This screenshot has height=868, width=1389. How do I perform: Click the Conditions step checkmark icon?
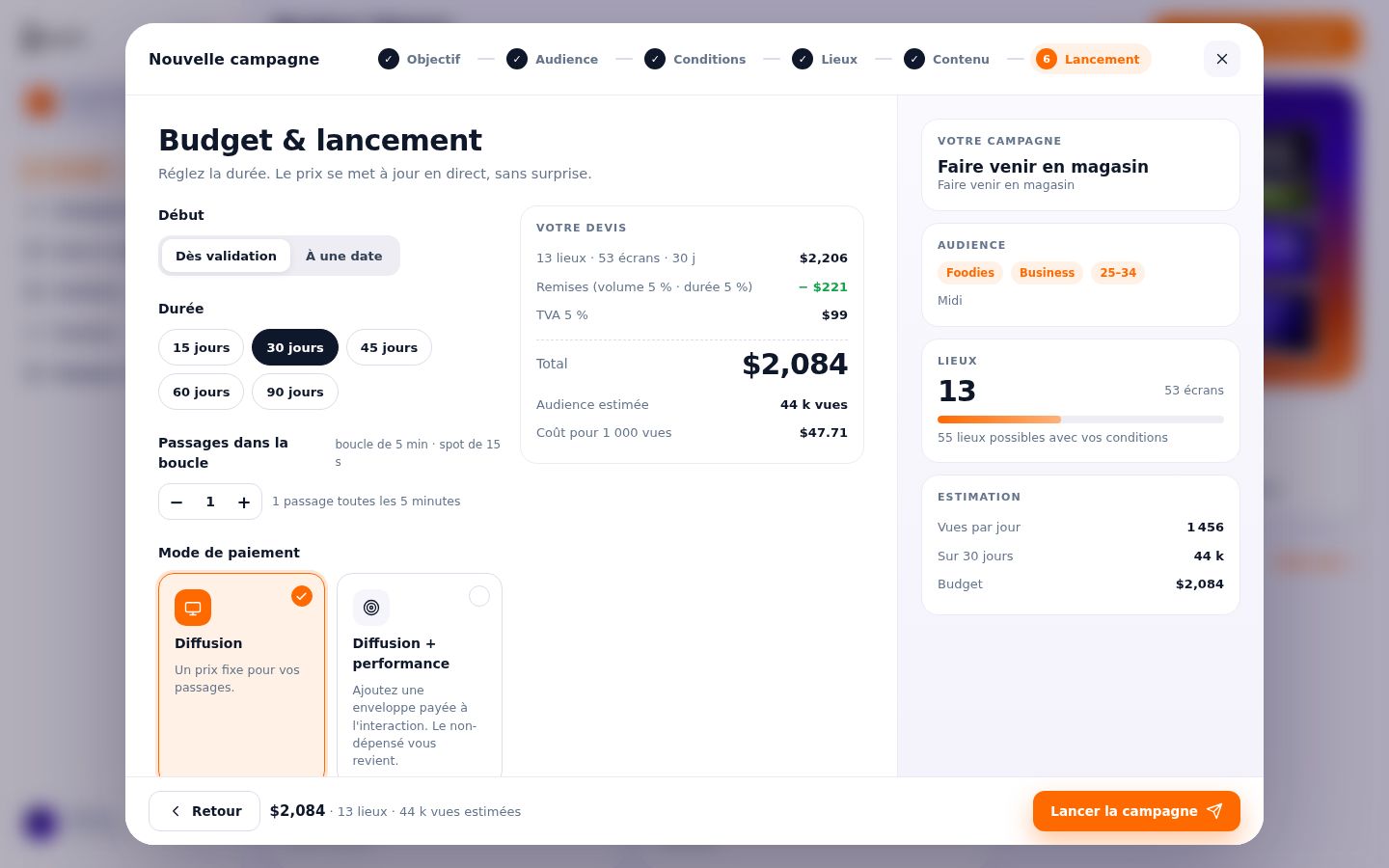coord(655,59)
